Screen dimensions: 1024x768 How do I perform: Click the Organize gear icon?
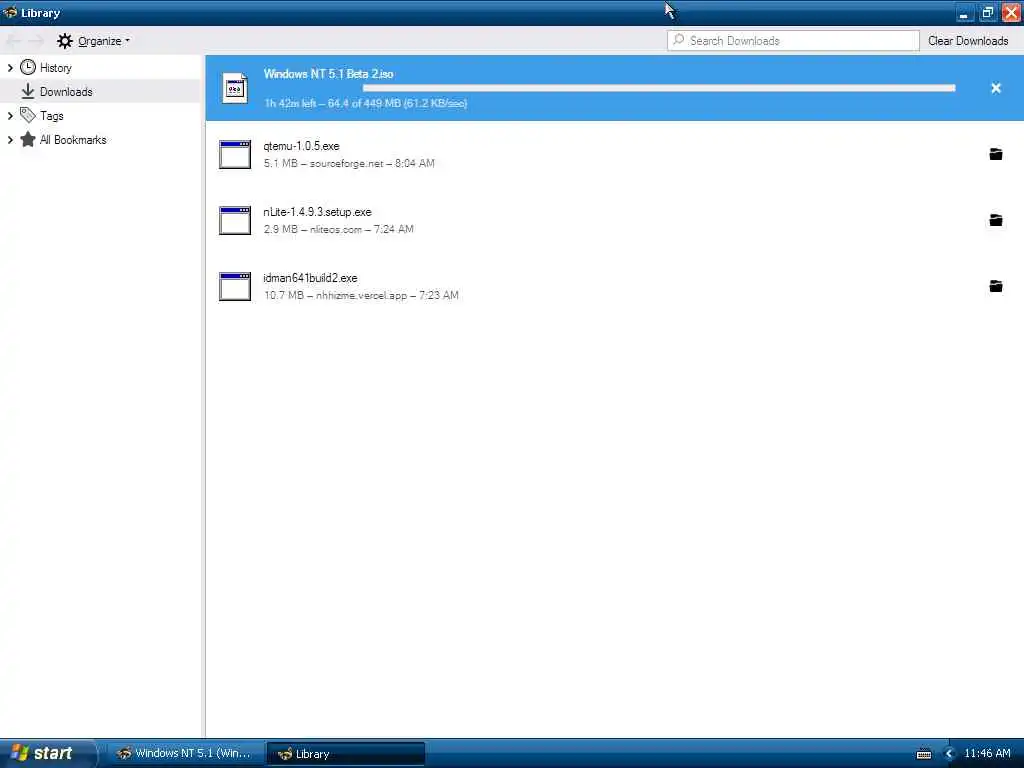coord(65,40)
